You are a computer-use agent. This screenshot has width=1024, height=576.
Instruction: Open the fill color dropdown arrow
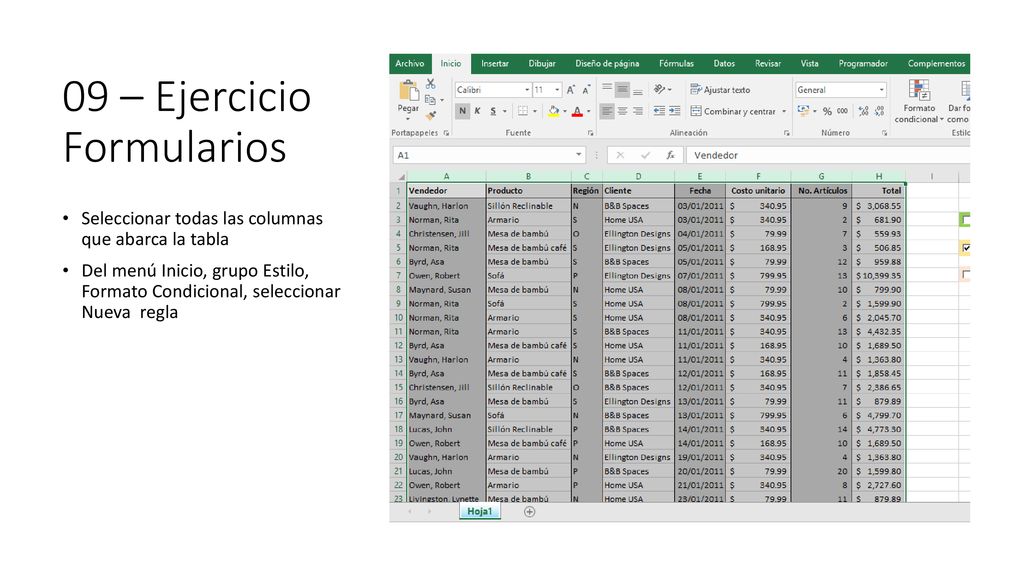pos(565,112)
